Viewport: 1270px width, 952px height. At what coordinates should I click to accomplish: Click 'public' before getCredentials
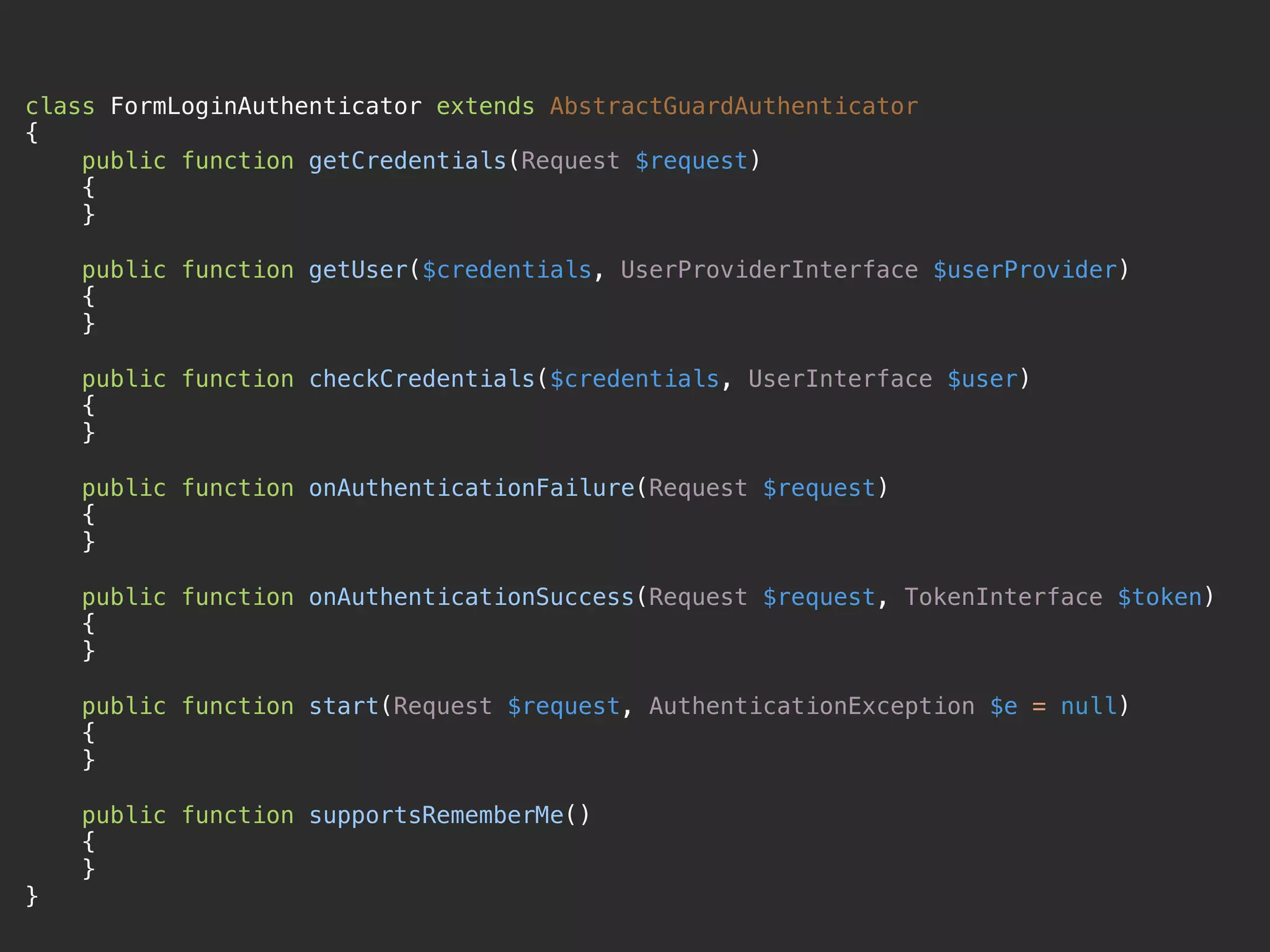(x=124, y=161)
